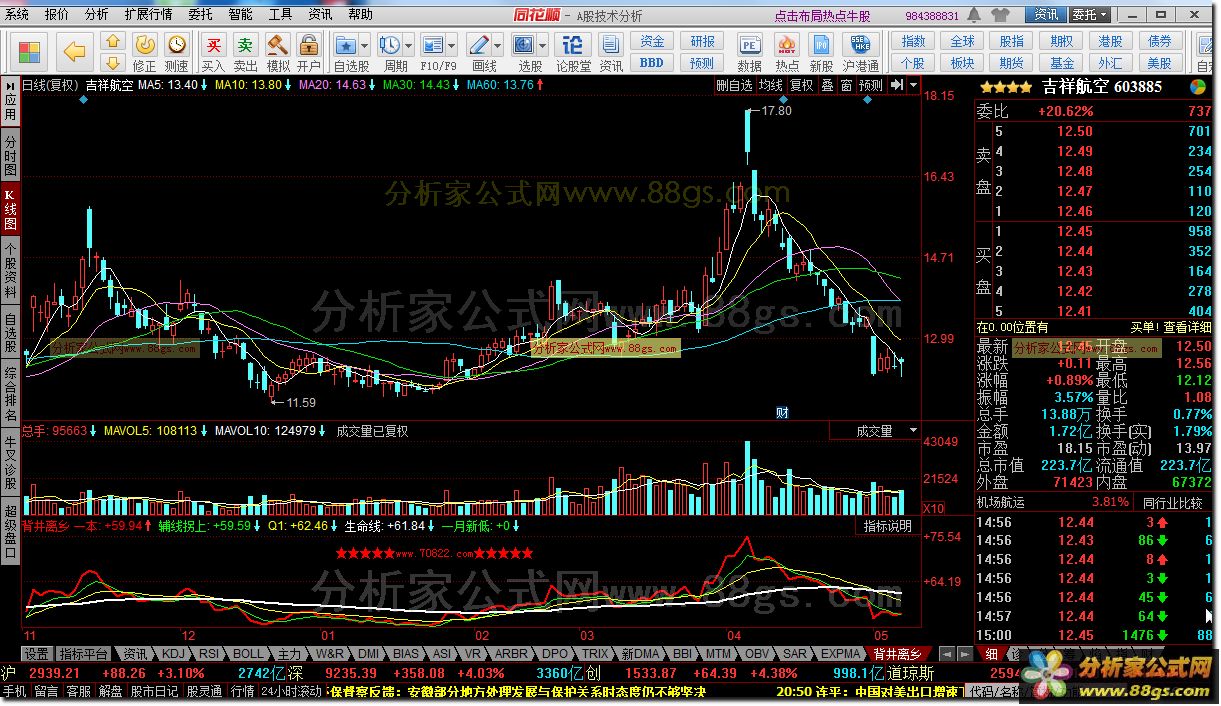The height and width of the screenshot is (706, 1221).
Task: Open the 分析 menu
Action: [x=97, y=15]
